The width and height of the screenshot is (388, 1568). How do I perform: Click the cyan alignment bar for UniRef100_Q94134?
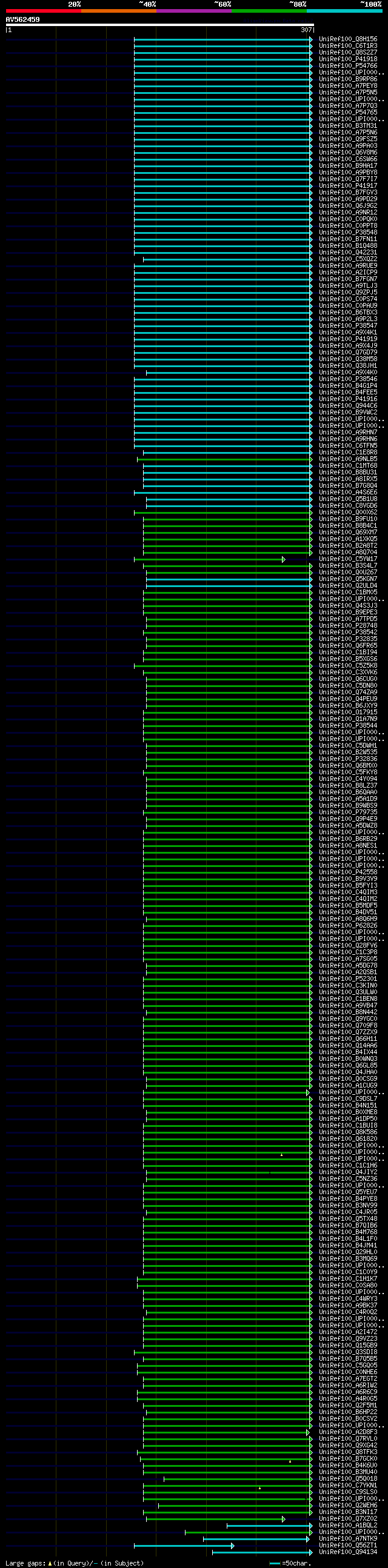coord(262,1553)
